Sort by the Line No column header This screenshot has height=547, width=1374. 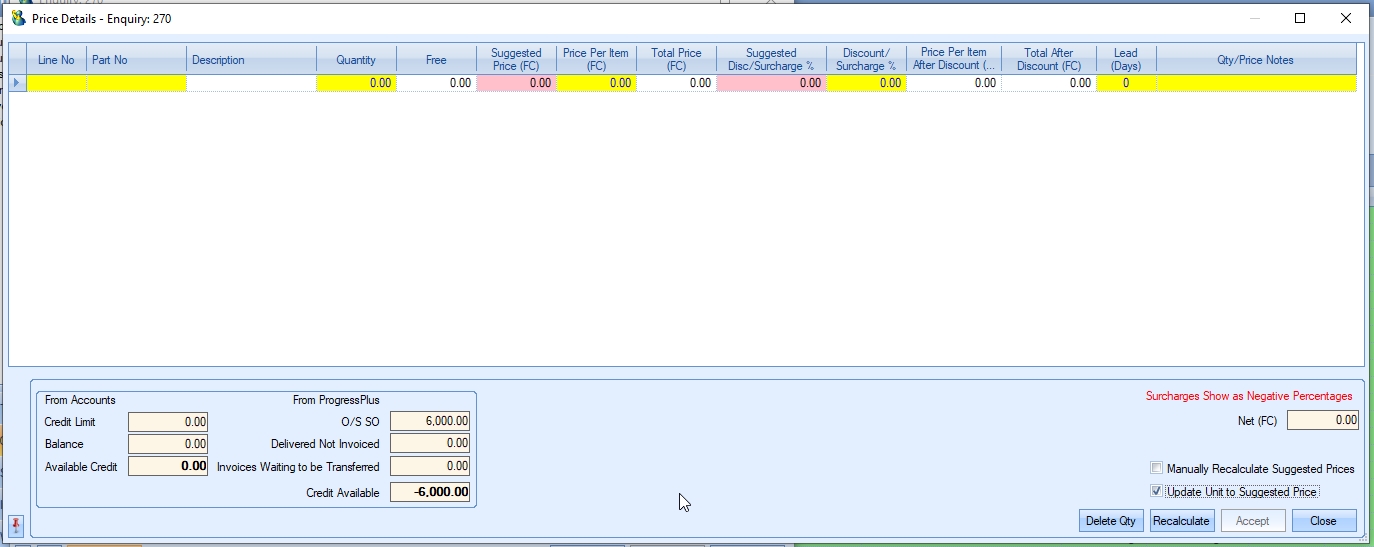56,60
